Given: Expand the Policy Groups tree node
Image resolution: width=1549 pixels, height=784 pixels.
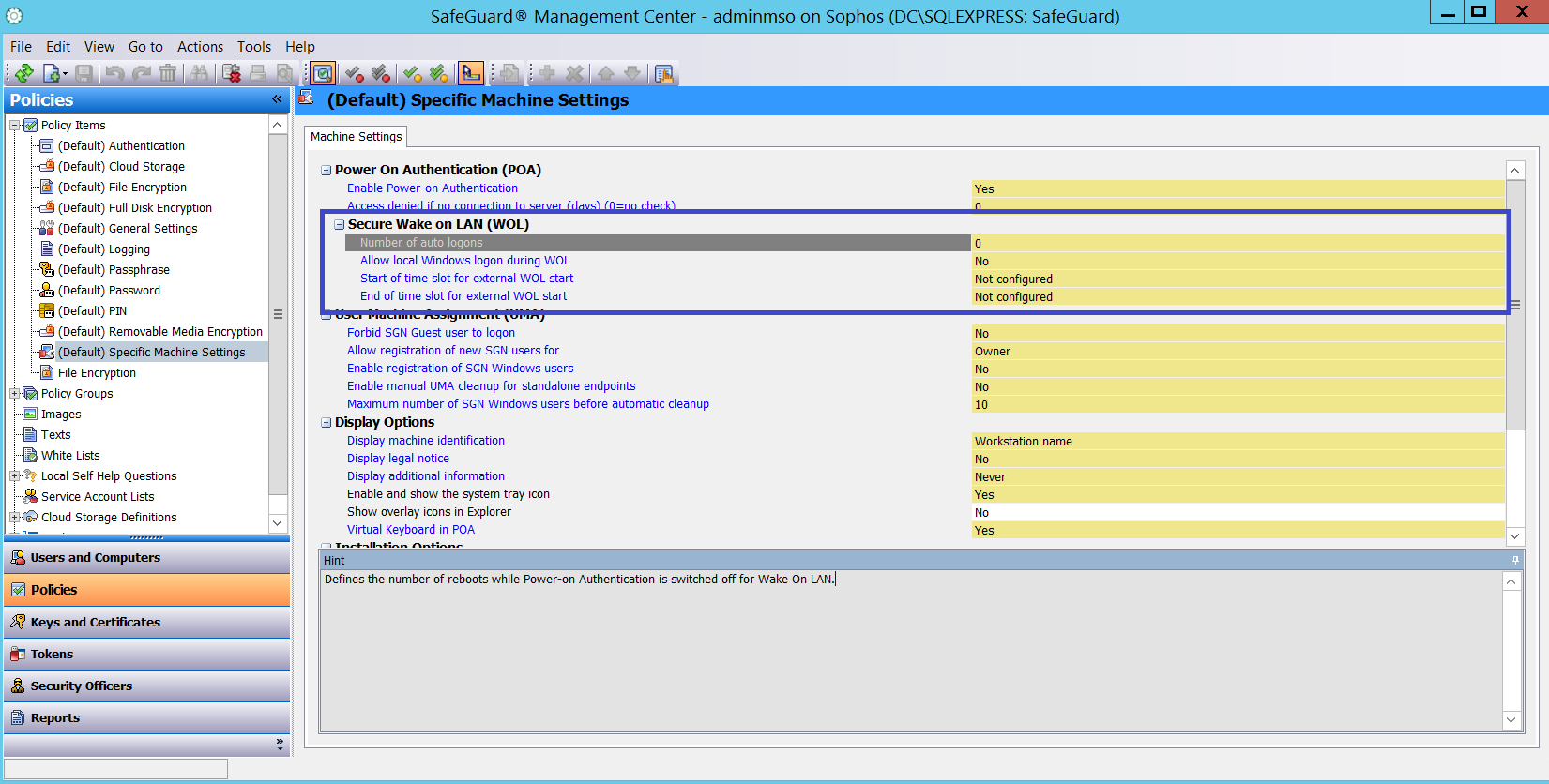Looking at the screenshot, I should coord(15,394).
